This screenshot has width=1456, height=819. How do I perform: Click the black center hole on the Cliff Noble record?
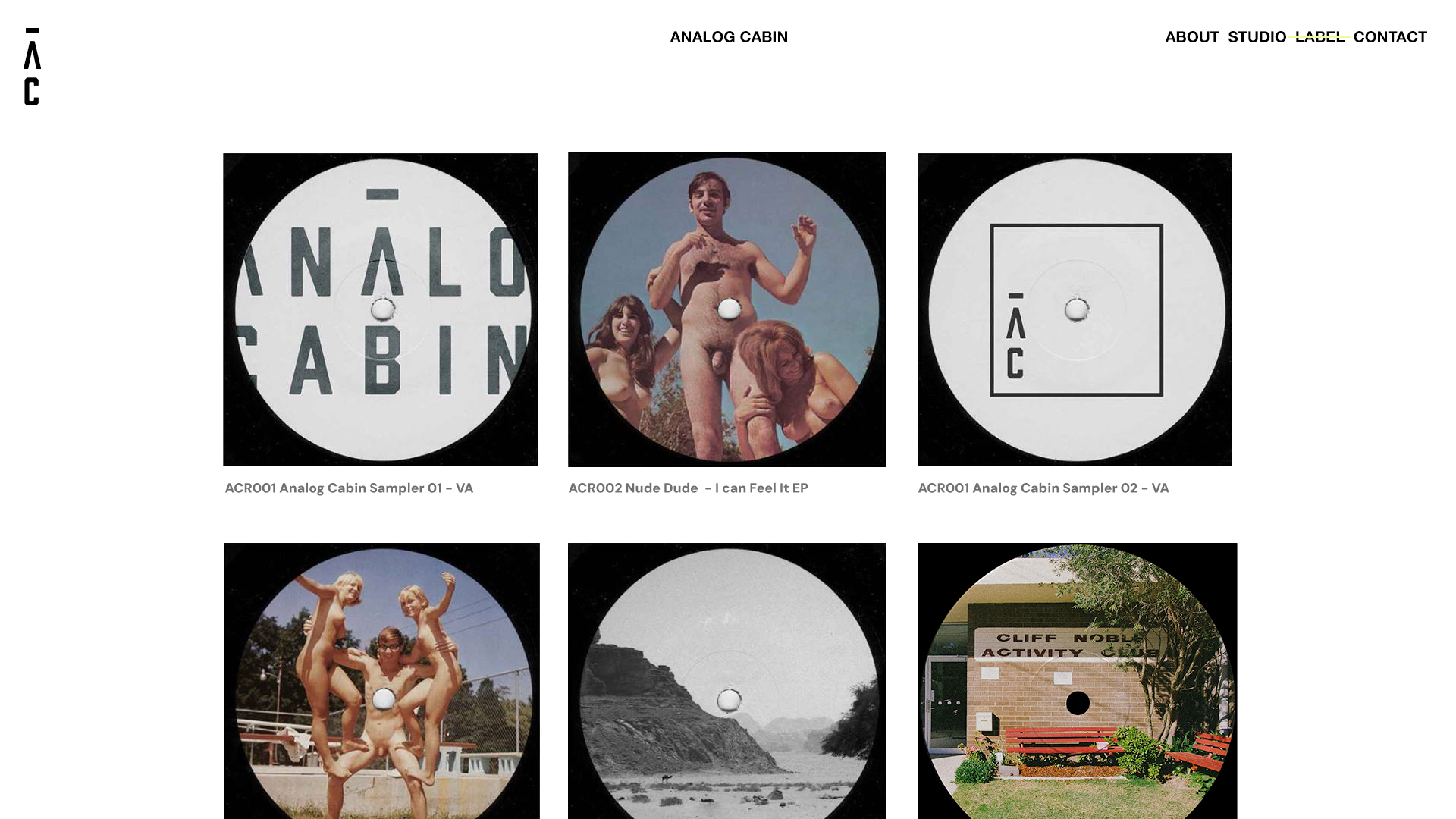click(x=1078, y=703)
